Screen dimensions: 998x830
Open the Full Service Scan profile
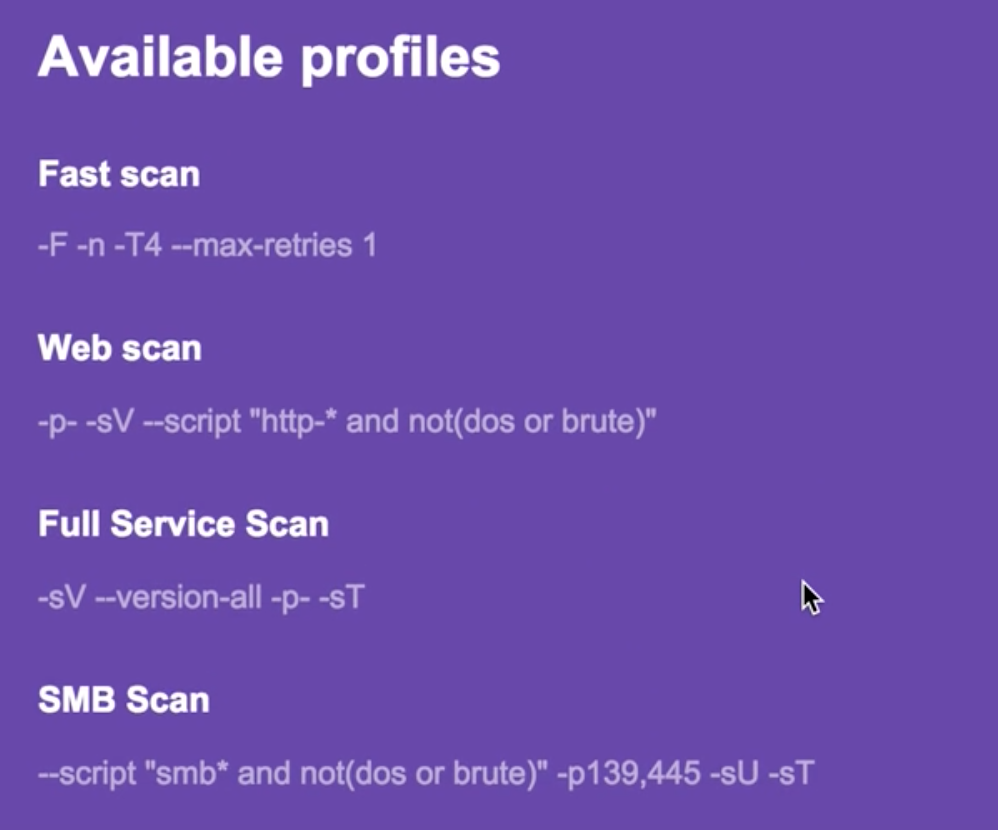[183, 524]
